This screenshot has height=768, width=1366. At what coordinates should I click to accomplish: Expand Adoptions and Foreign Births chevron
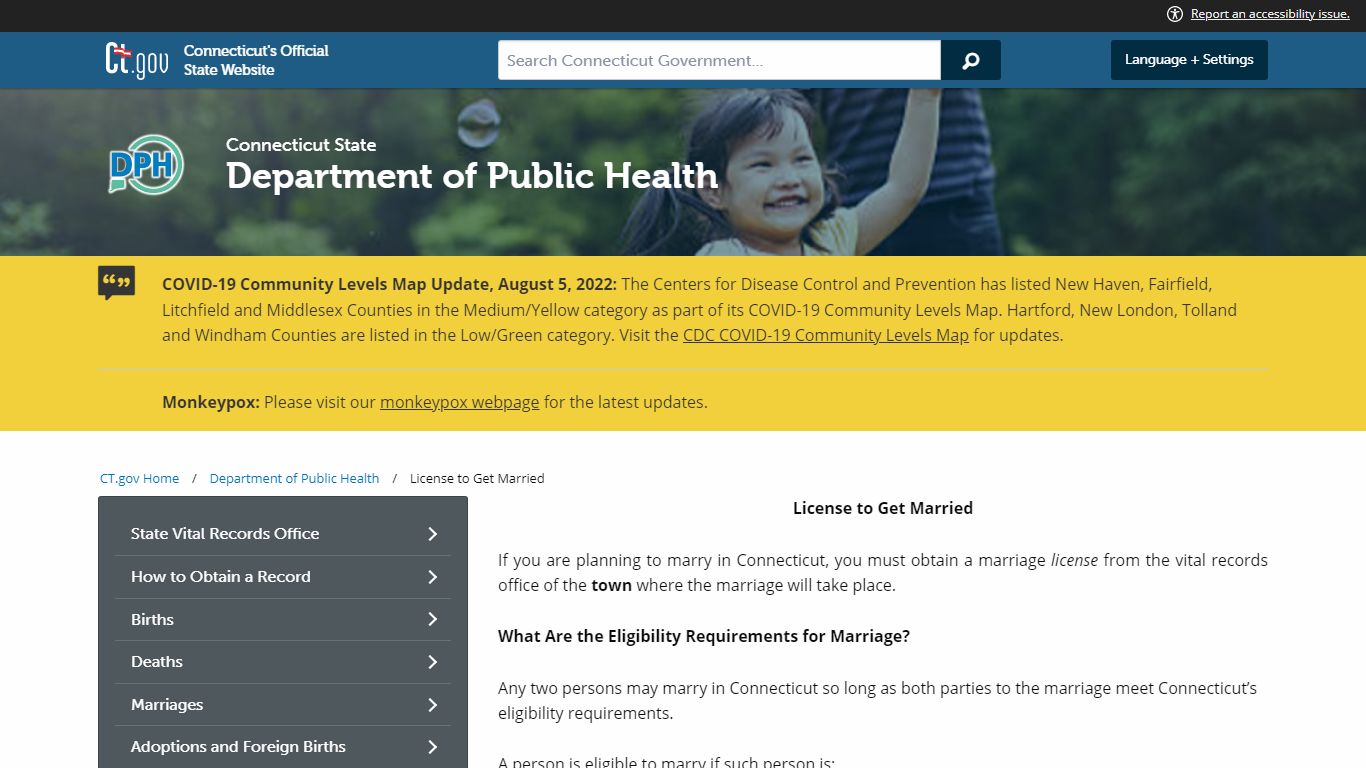(x=433, y=747)
